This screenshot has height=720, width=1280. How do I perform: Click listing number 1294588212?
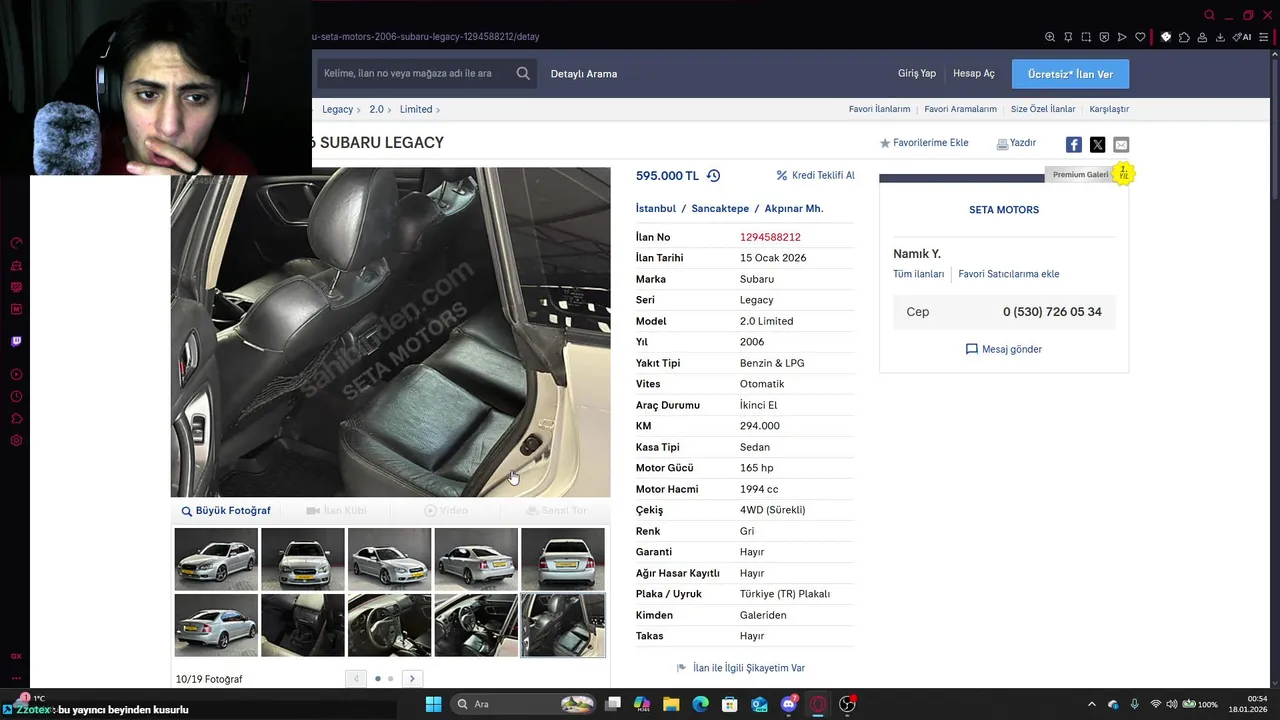(x=770, y=237)
